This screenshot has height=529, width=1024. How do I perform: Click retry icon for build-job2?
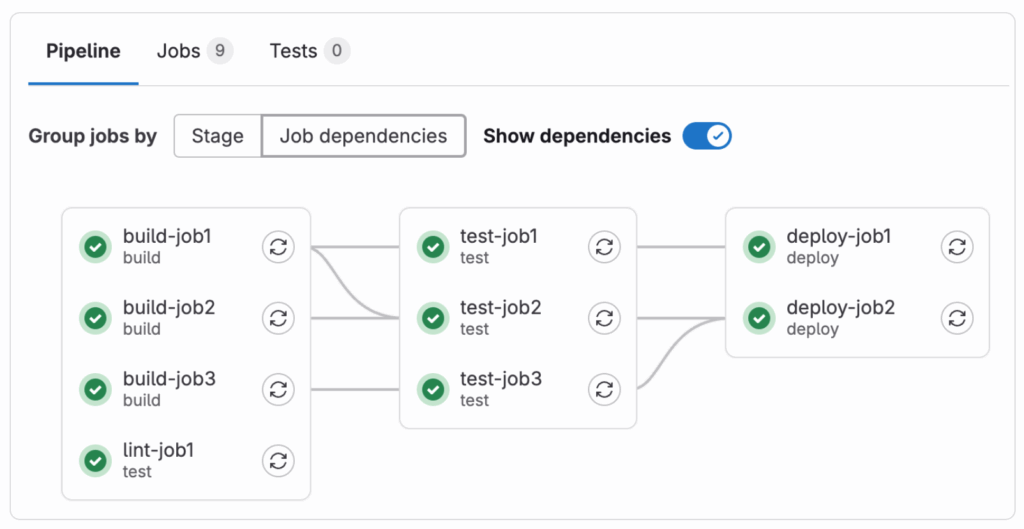(x=278, y=318)
